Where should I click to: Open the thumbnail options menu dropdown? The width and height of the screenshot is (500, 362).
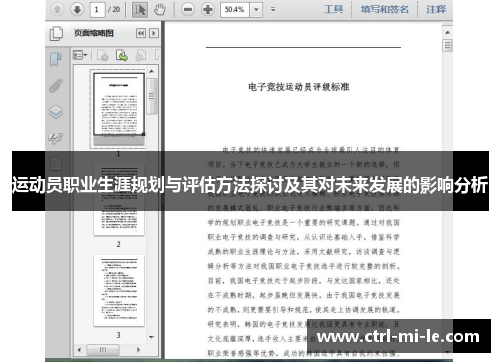click(80, 55)
